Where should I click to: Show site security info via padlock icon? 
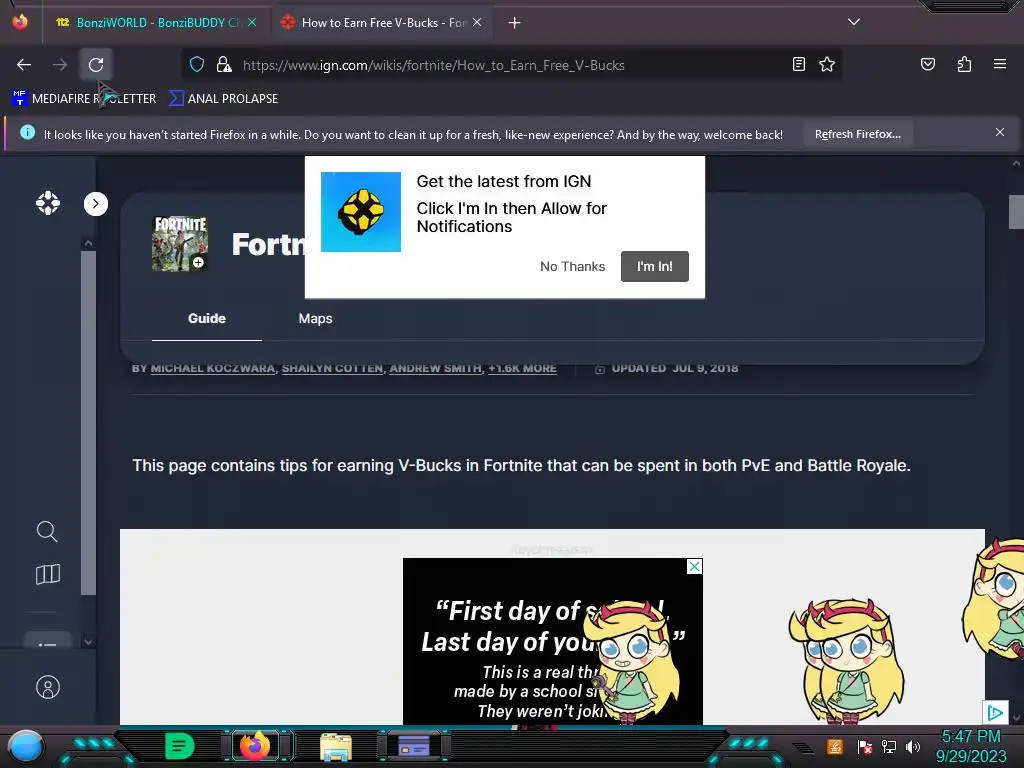pyautogui.click(x=224, y=64)
